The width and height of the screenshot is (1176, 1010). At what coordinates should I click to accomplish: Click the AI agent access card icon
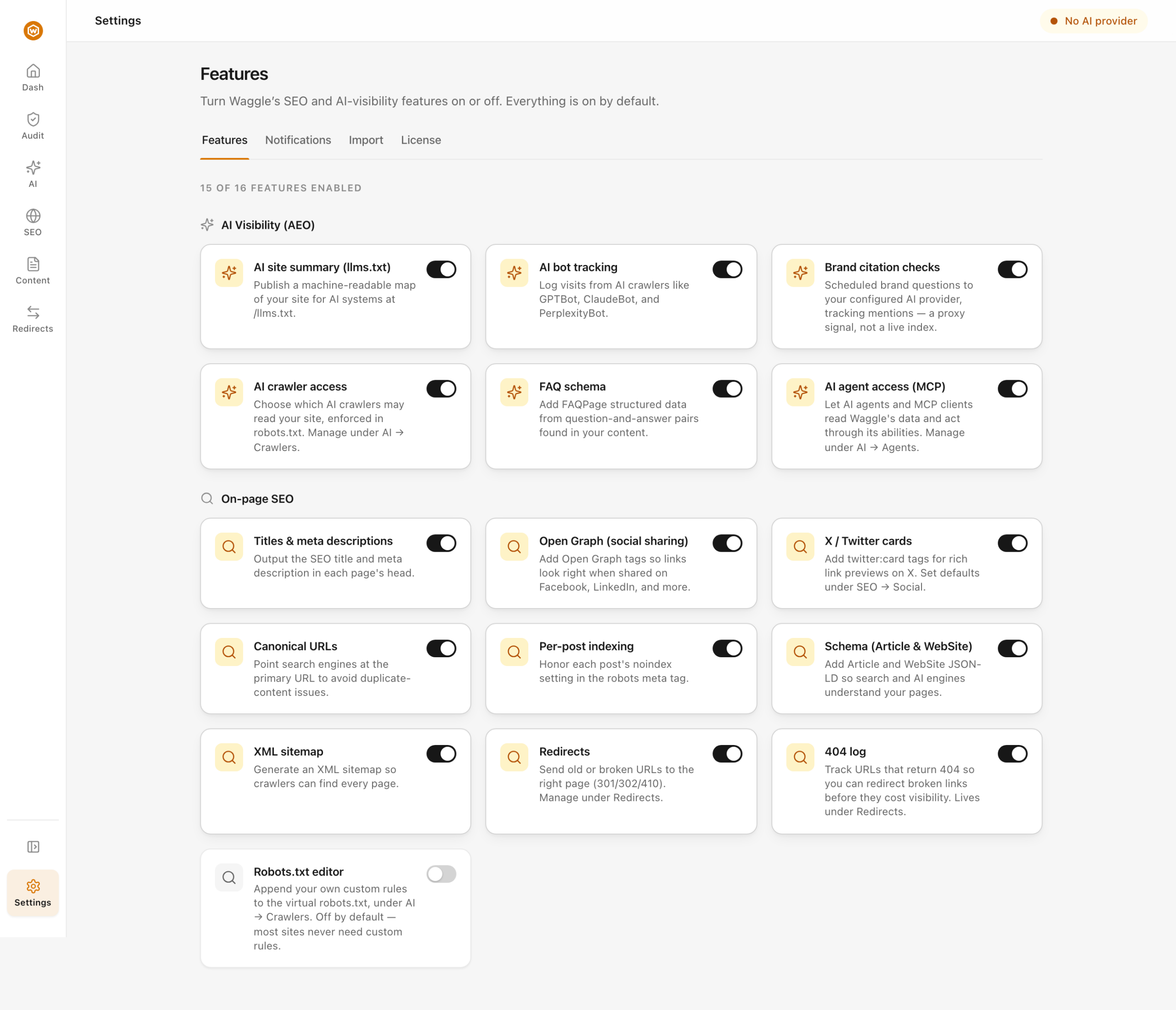tap(800, 392)
